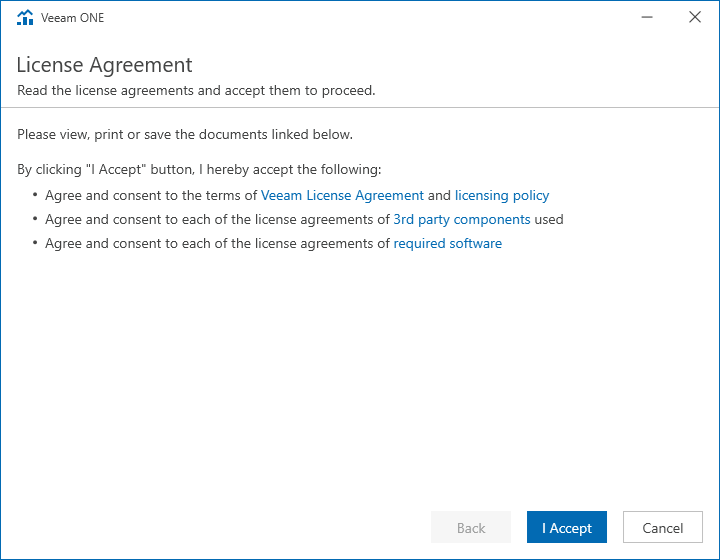This screenshot has width=720, height=560.
Task: Click the "Please view, print or save" sentence
Action: pyautogui.click(x=185, y=134)
